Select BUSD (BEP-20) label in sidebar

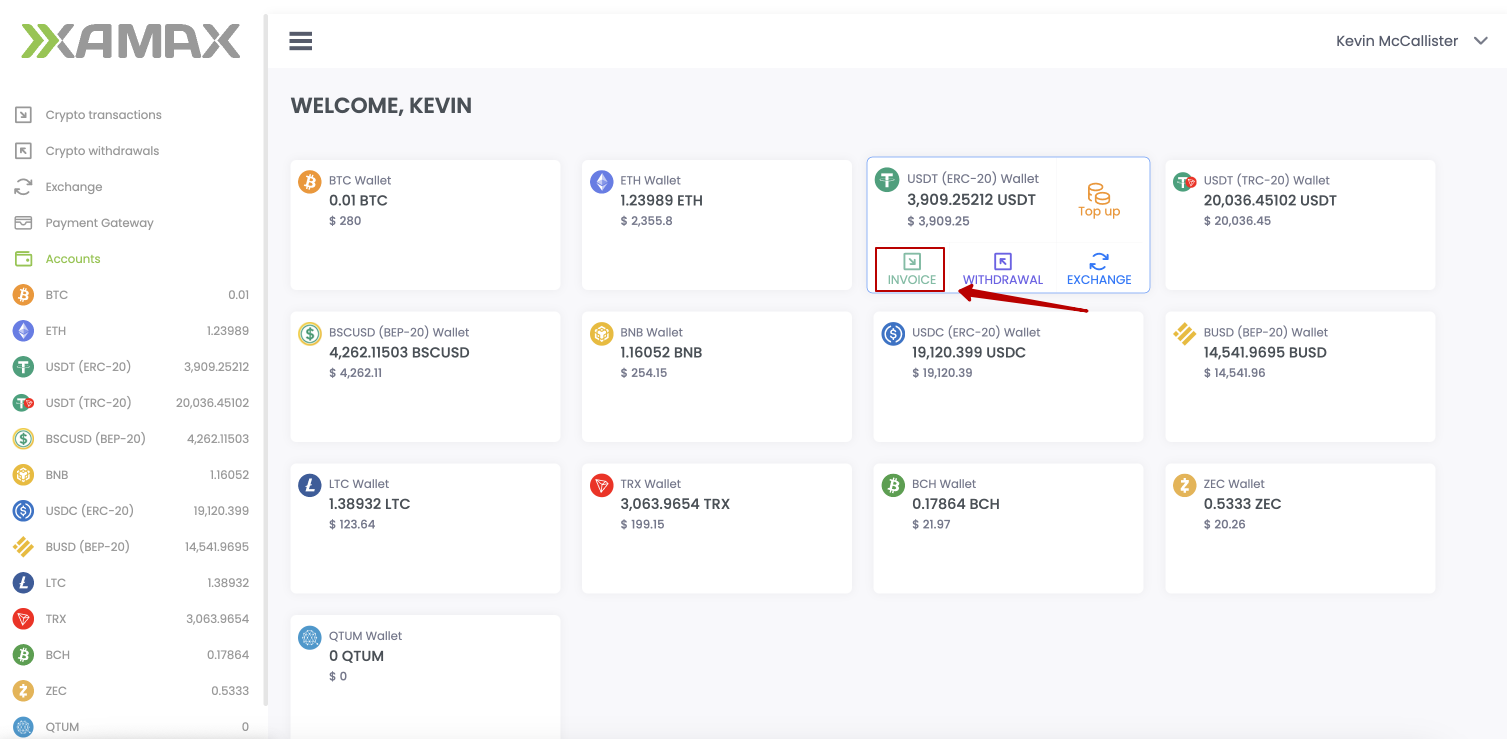coord(88,547)
